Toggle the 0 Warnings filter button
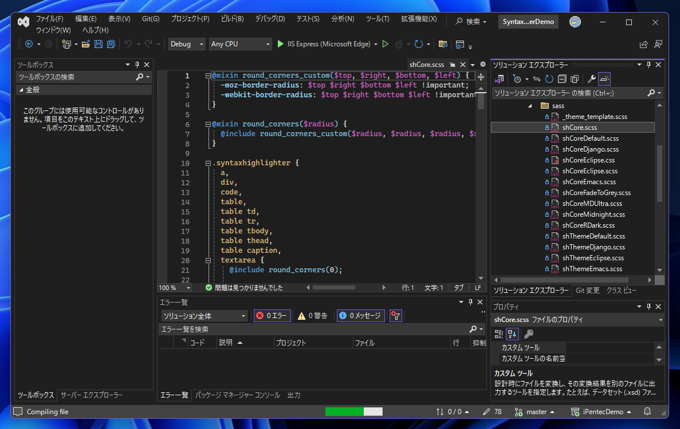This screenshot has width=680, height=429. point(313,315)
